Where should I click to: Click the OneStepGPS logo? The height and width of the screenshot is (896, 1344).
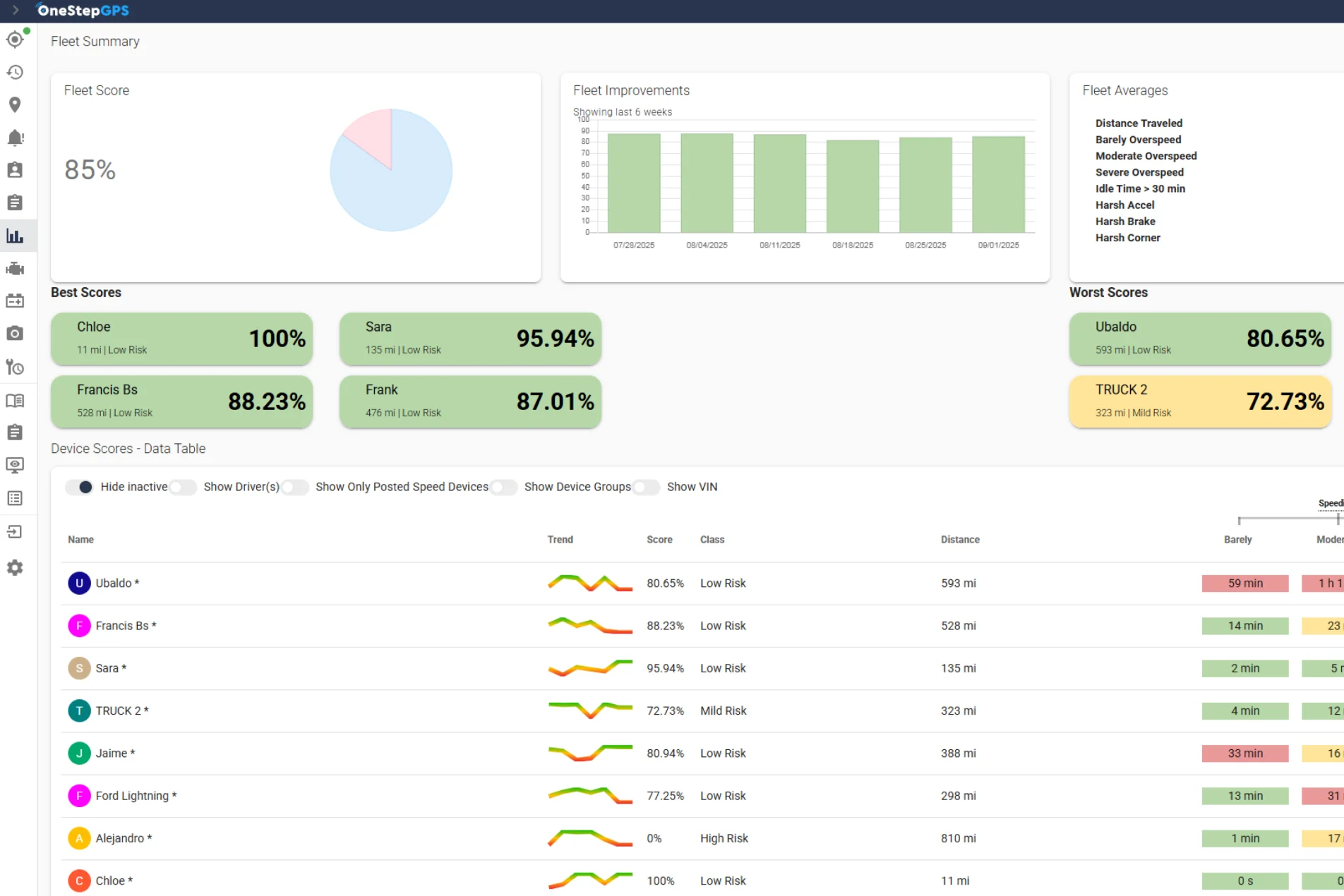pos(83,11)
